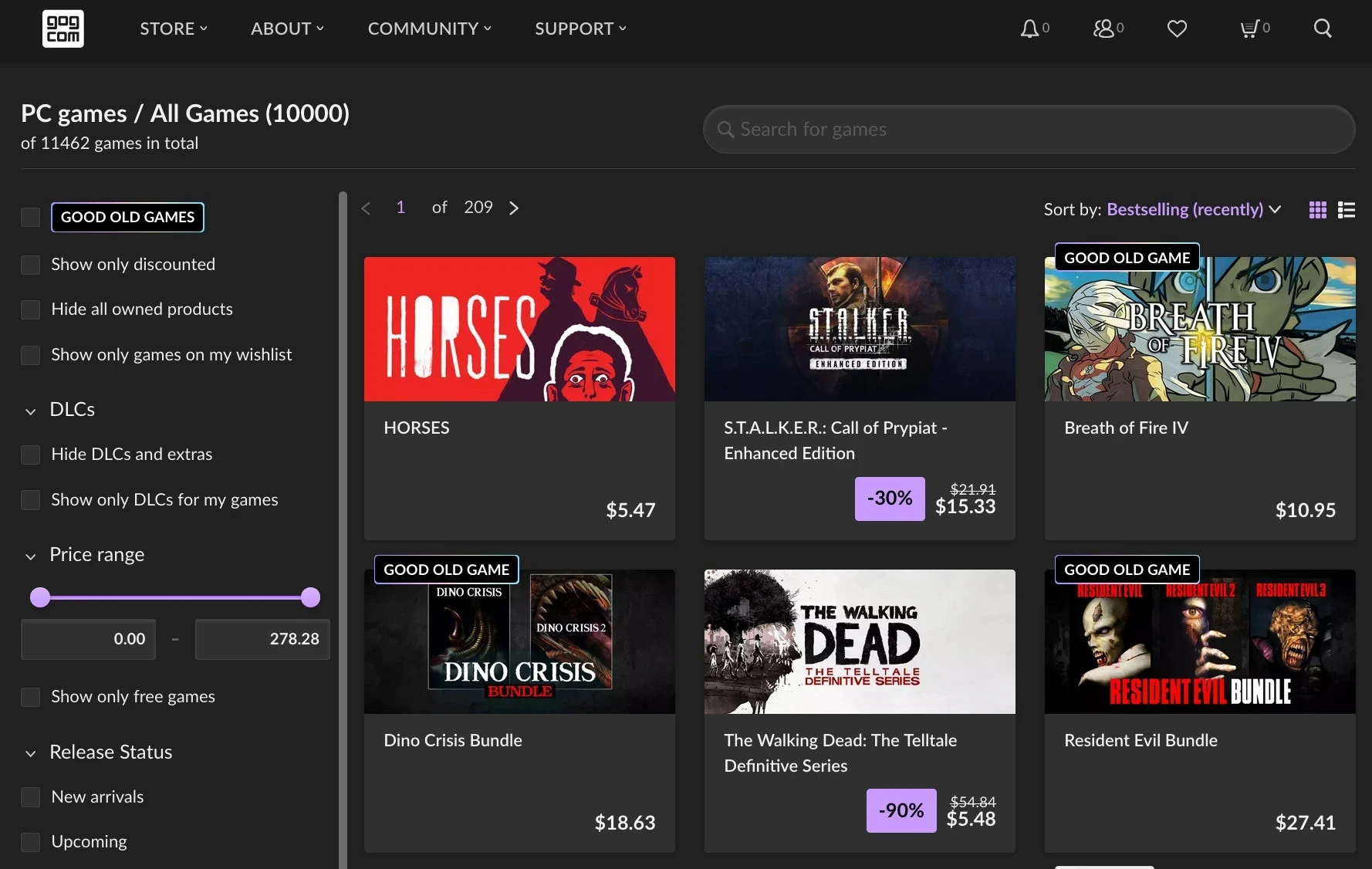Open the STORE menu
This screenshot has height=869, width=1372.
pyautogui.click(x=174, y=29)
